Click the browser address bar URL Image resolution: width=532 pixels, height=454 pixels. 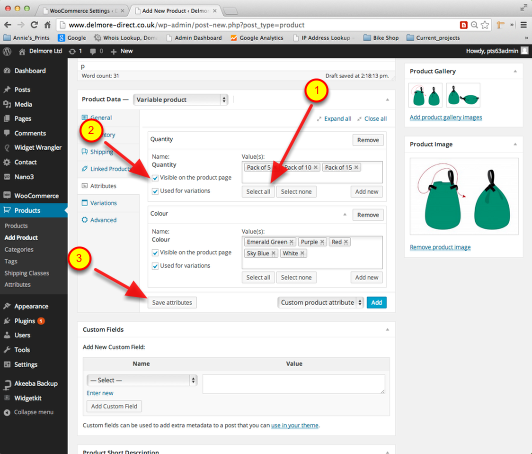click(x=186, y=25)
